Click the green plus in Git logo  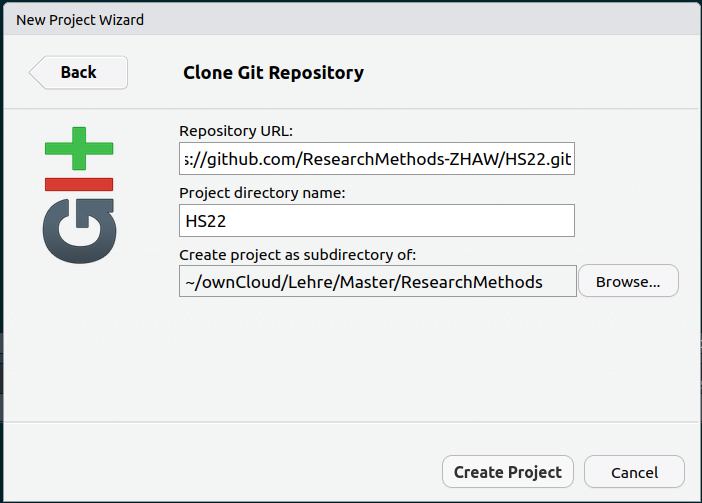pyautogui.click(x=79, y=148)
